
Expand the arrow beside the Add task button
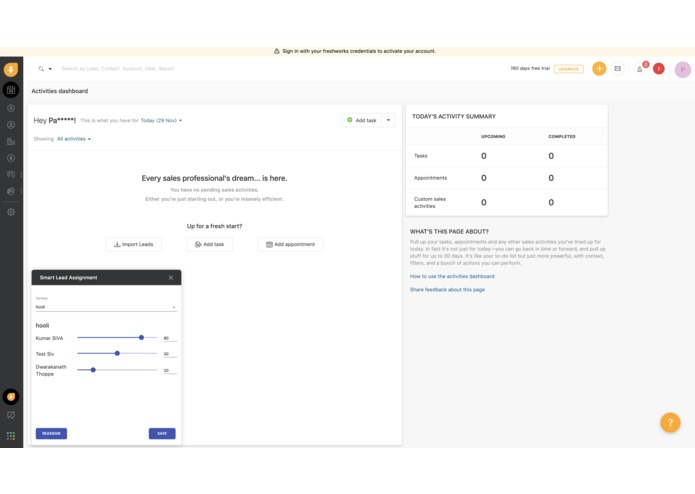pyautogui.click(x=388, y=120)
